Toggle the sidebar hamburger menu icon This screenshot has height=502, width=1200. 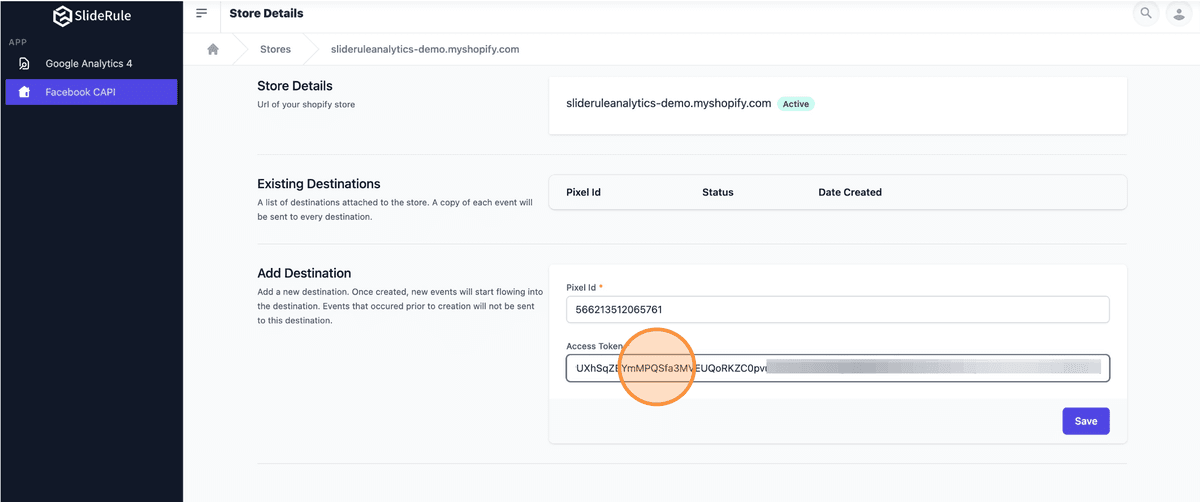202,13
